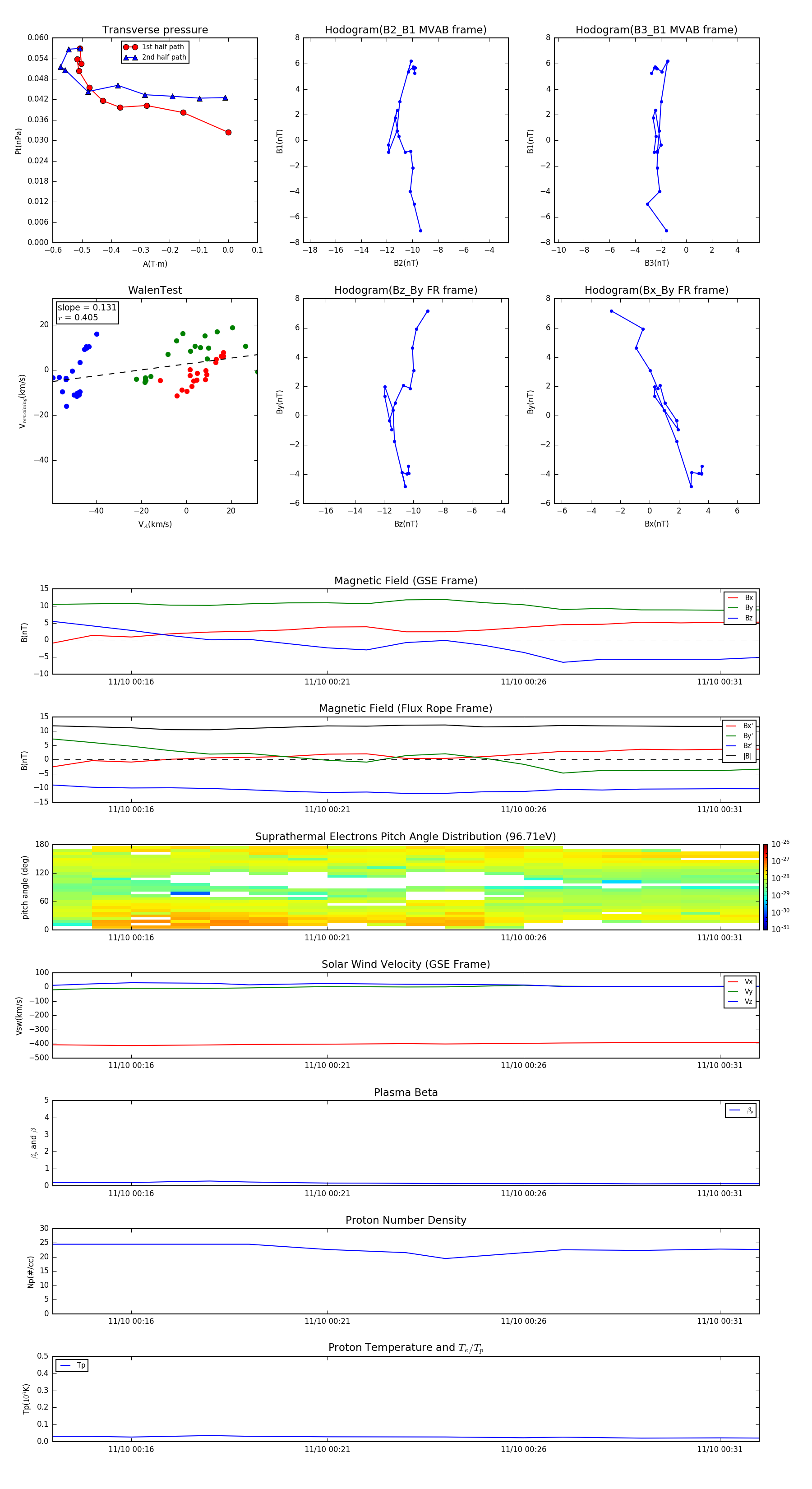This screenshot has width=812, height=1489.
Task: Click the "Np(#/cc)" y-axis label
Action: tap(31, 1272)
